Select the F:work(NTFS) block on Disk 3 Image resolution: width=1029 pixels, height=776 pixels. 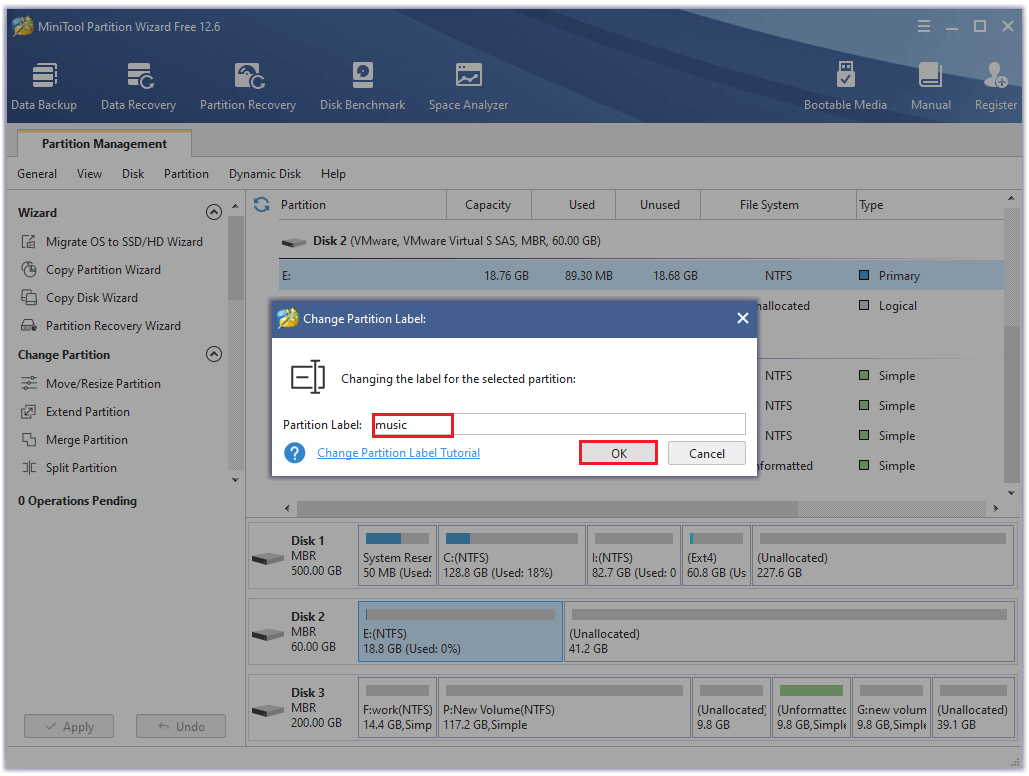[x=398, y=708]
